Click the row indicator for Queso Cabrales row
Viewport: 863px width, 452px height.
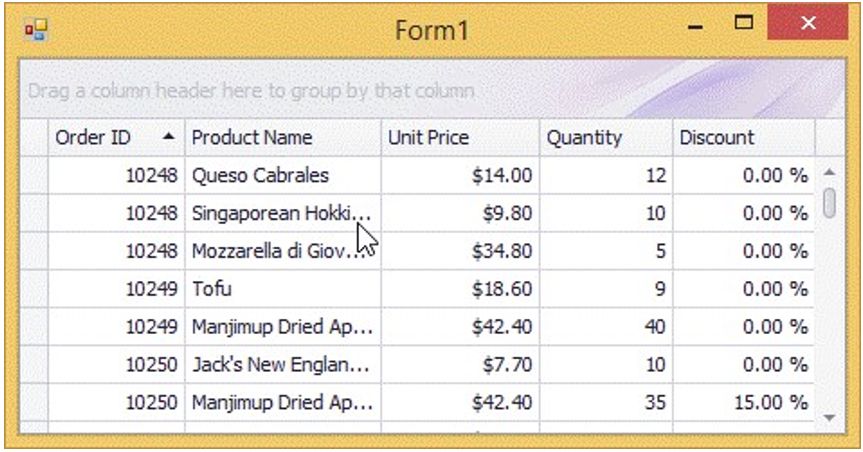point(35,176)
